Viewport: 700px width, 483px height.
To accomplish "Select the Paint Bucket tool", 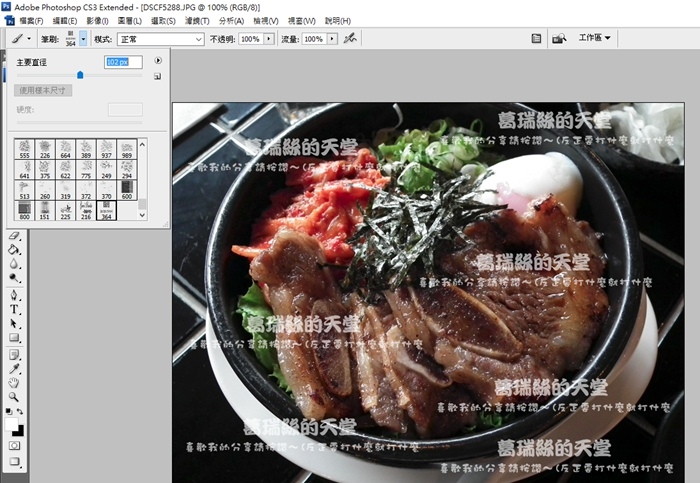I will (14, 249).
